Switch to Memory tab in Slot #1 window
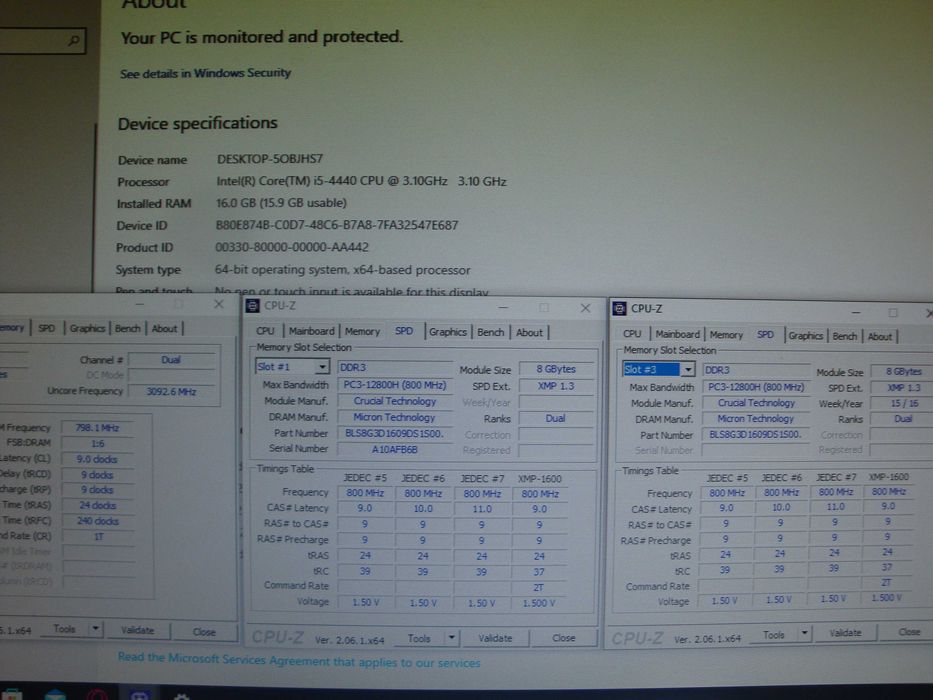Image resolution: width=933 pixels, height=700 pixels. 362,332
